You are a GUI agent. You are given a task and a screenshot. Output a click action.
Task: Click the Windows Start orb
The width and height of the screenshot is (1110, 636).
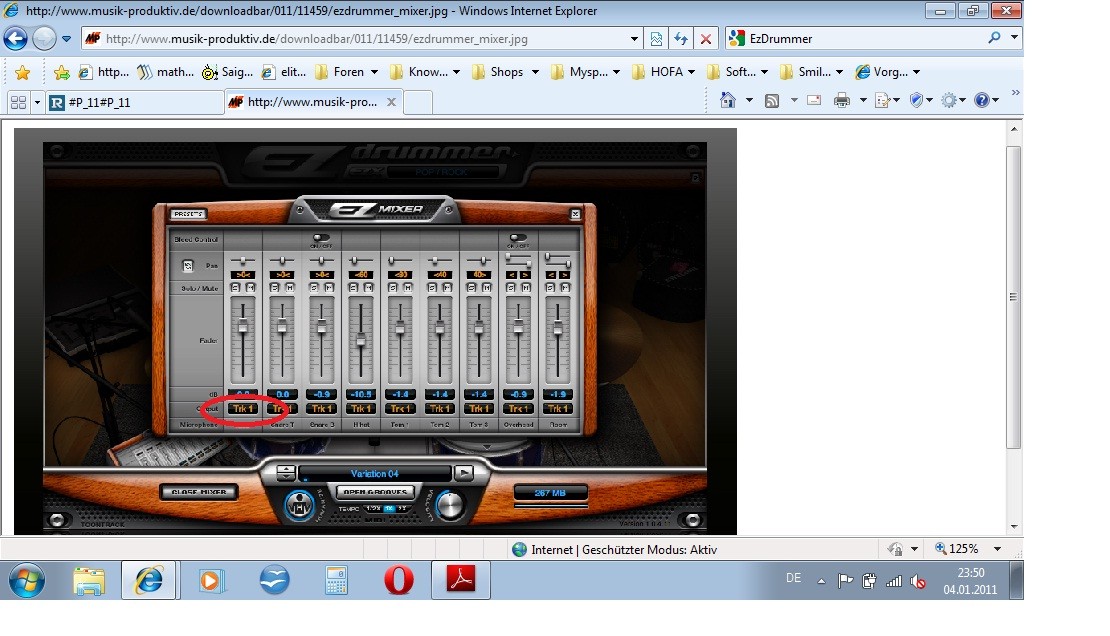[x=27, y=580]
